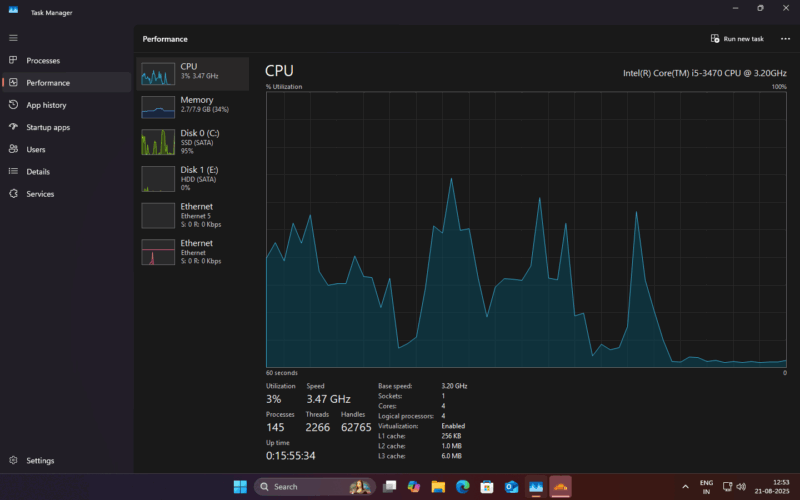Click the network icon in system tray
Screen dimensions: 800x500
click(728, 486)
